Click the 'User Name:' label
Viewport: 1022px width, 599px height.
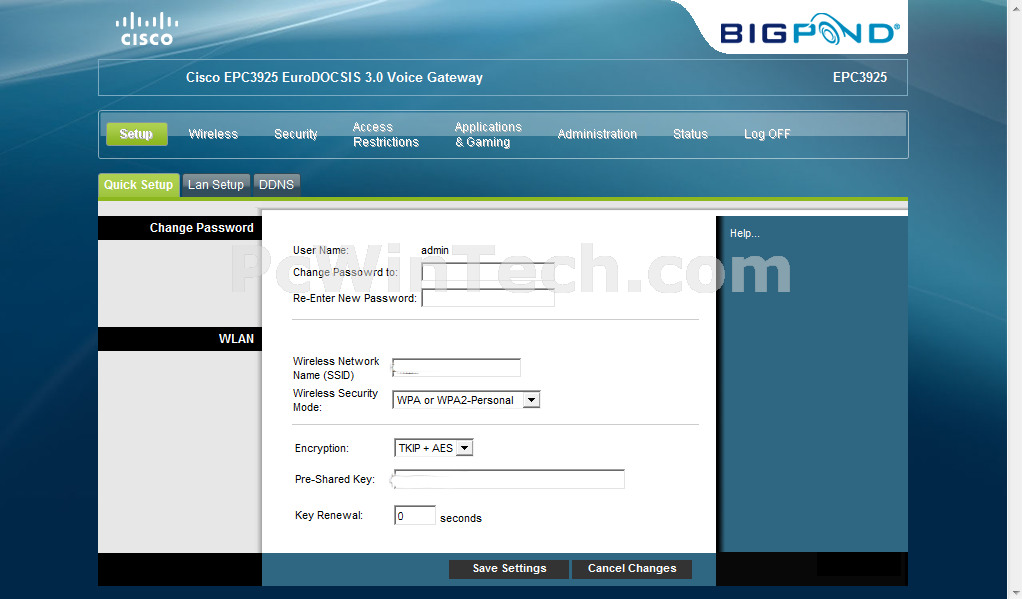pos(321,250)
